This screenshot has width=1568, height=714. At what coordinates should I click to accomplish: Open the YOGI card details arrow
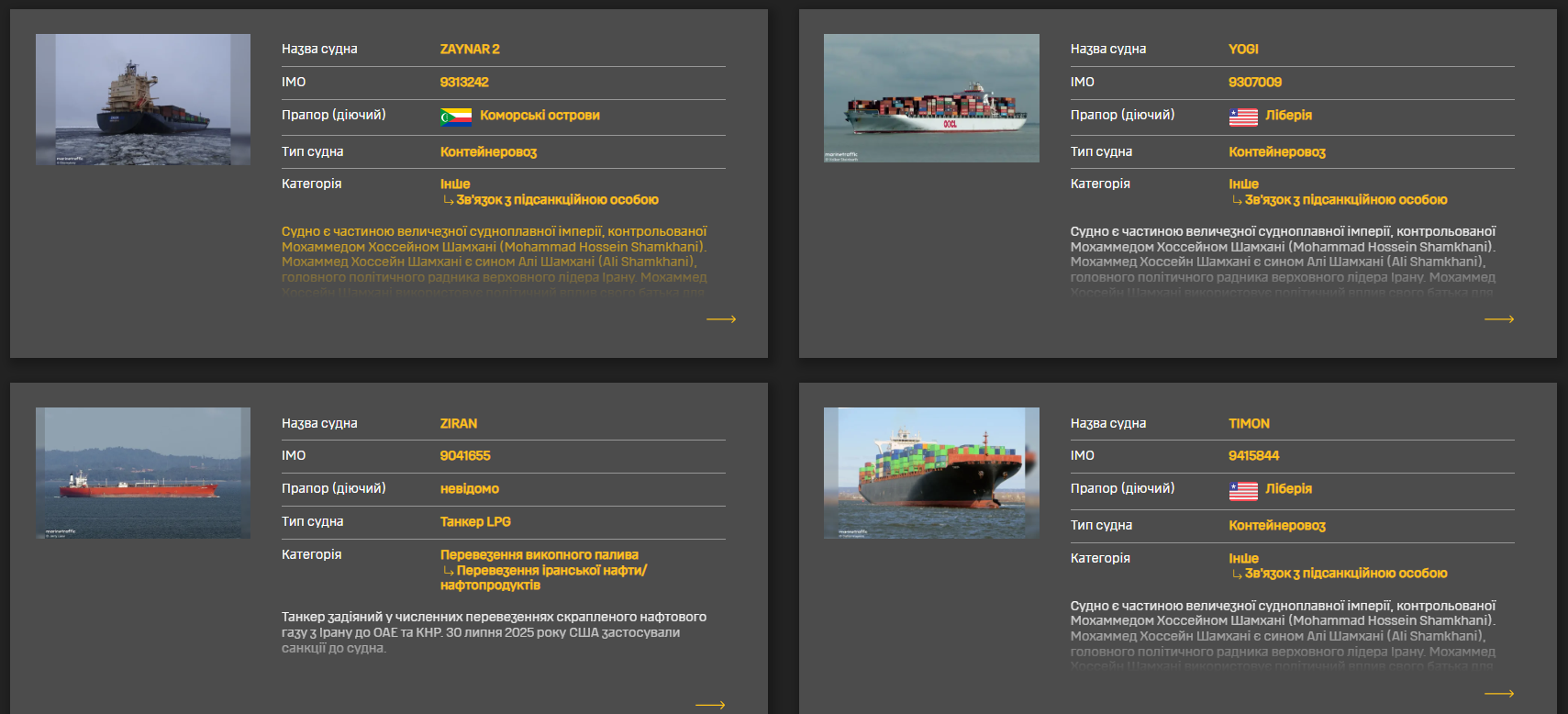click(1498, 319)
